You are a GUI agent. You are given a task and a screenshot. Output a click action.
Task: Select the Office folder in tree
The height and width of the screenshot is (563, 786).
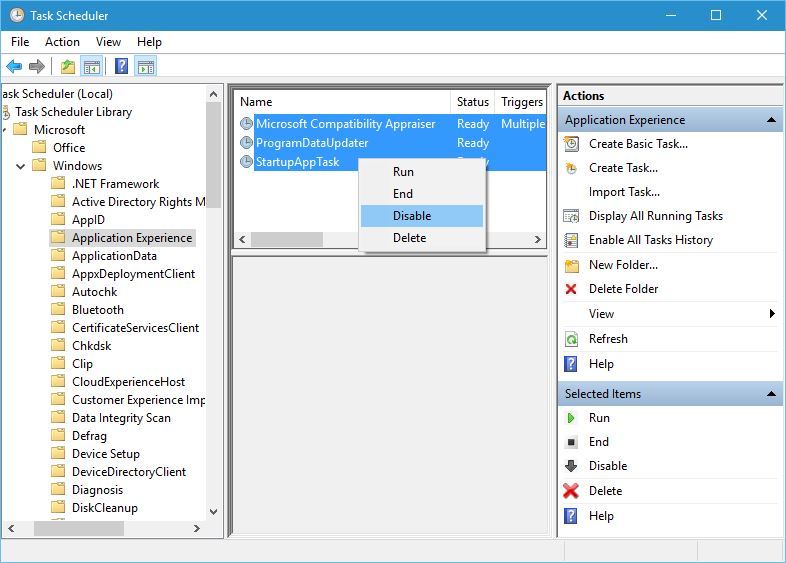pyautogui.click(x=69, y=148)
